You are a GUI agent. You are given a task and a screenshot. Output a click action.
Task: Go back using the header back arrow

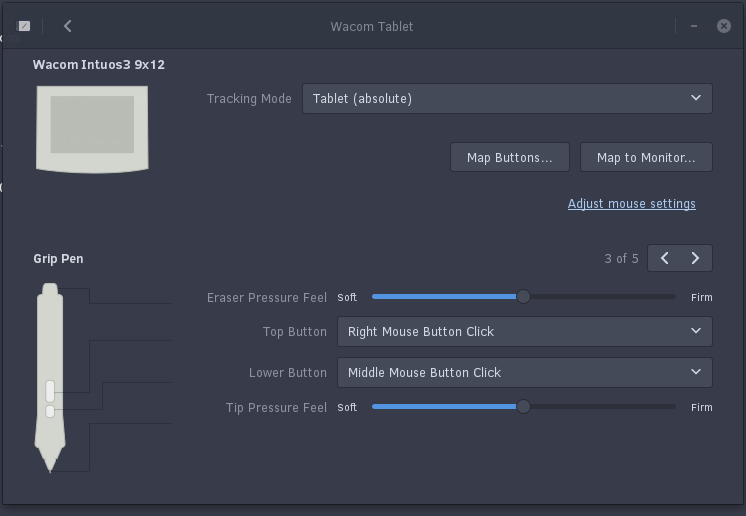(68, 26)
